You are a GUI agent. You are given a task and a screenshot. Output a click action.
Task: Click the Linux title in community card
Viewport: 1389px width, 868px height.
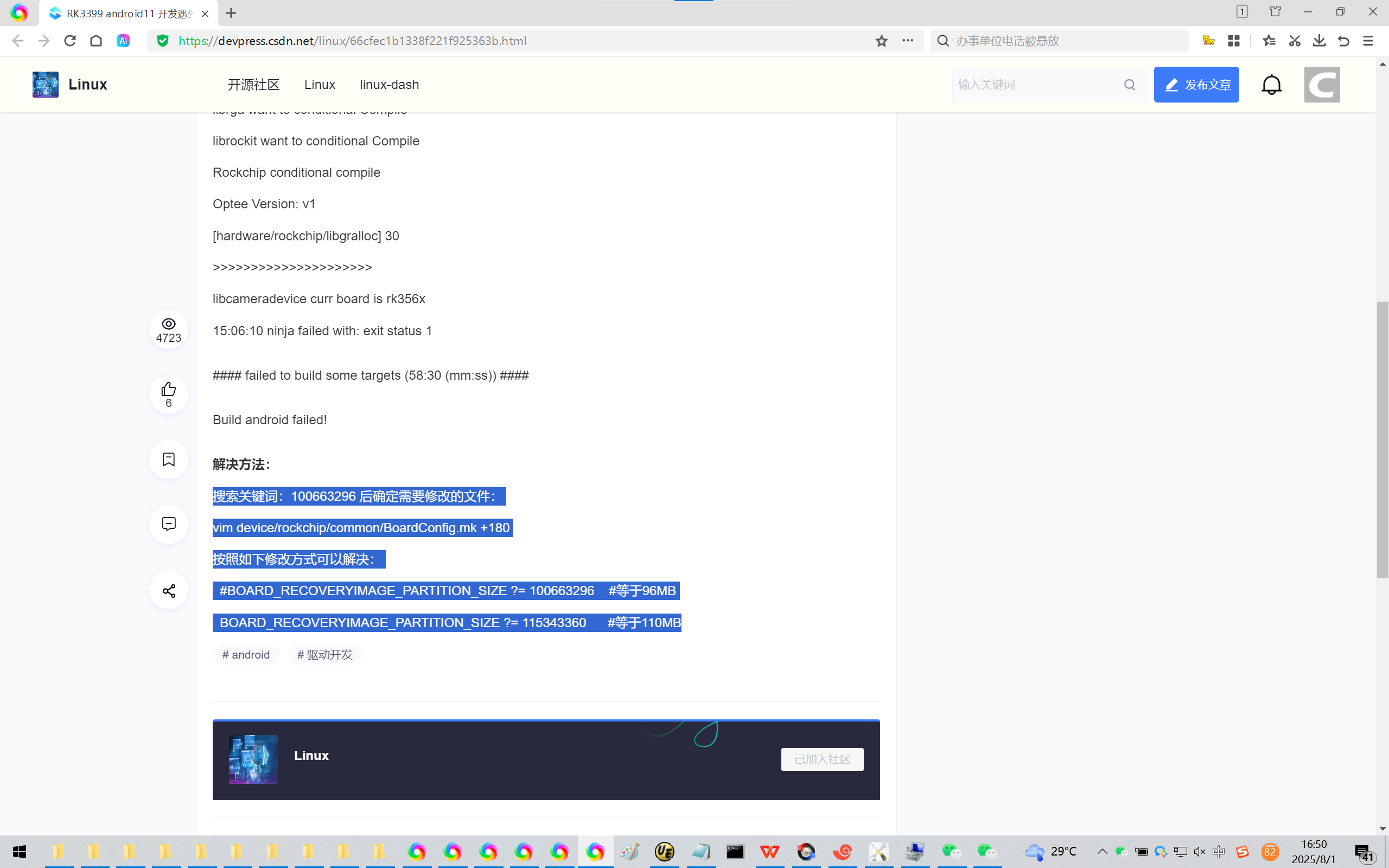click(311, 756)
